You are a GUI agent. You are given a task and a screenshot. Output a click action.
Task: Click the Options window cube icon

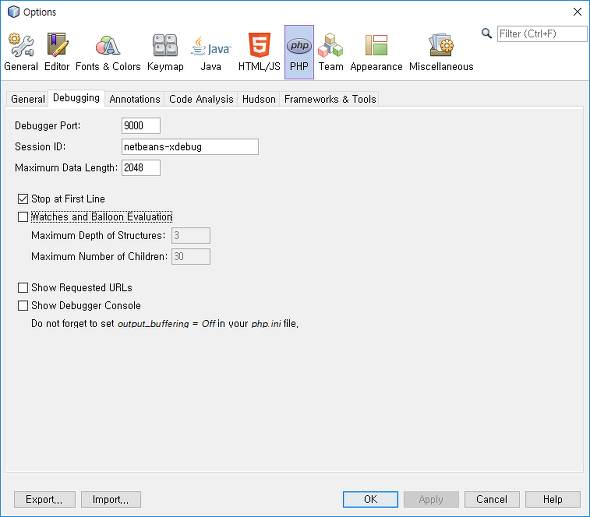click(14, 12)
